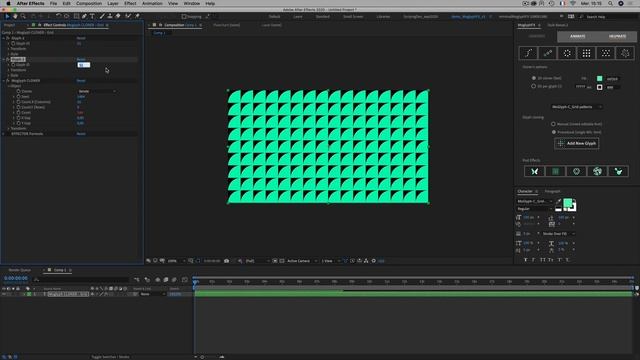Viewport: 640px width, 360px height.
Task: Switch to the HELPMATE tab in MoglyphFX
Action: [x=618, y=36]
